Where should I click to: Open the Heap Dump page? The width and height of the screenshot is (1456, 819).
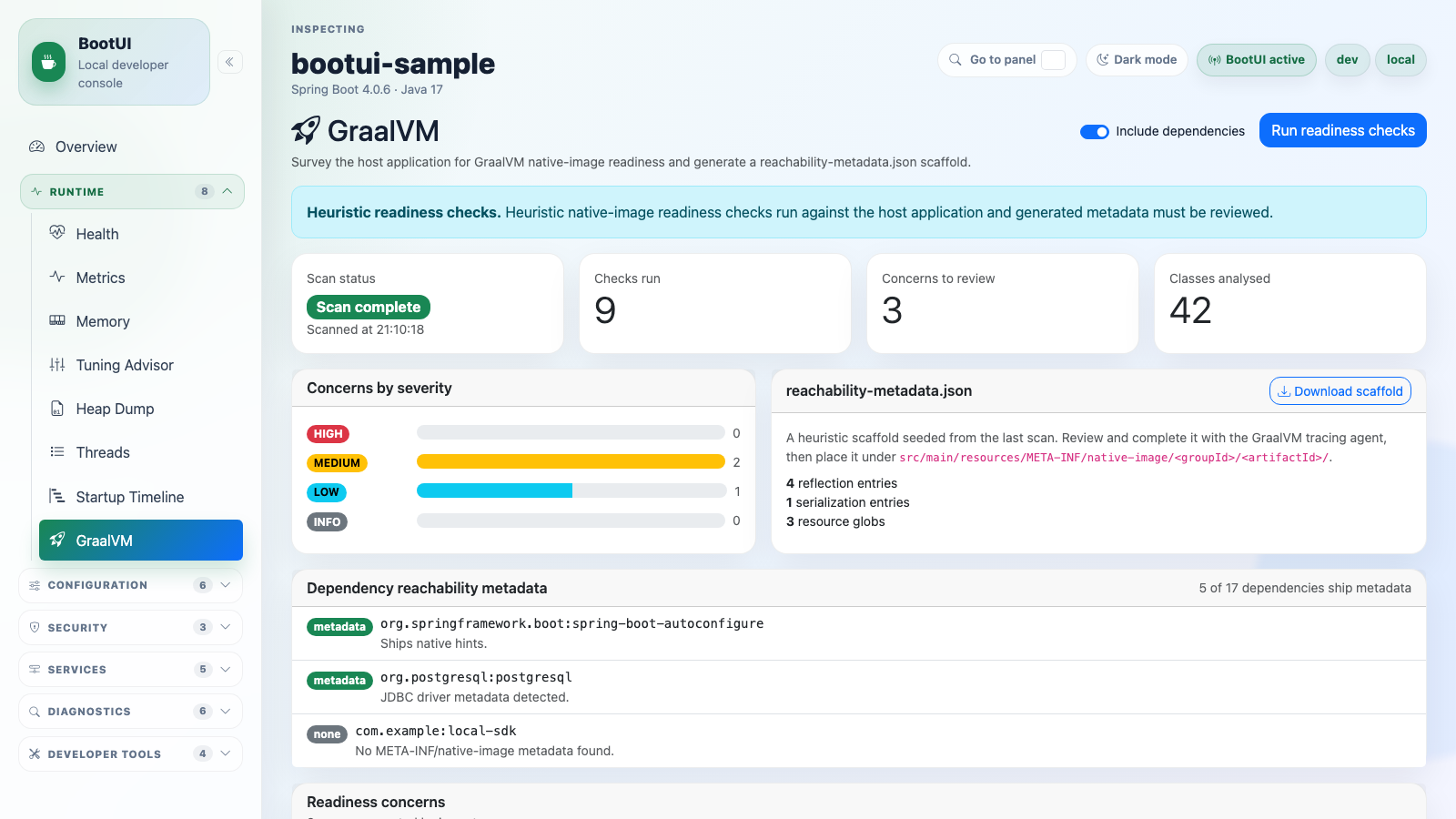click(x=141, y=409)
